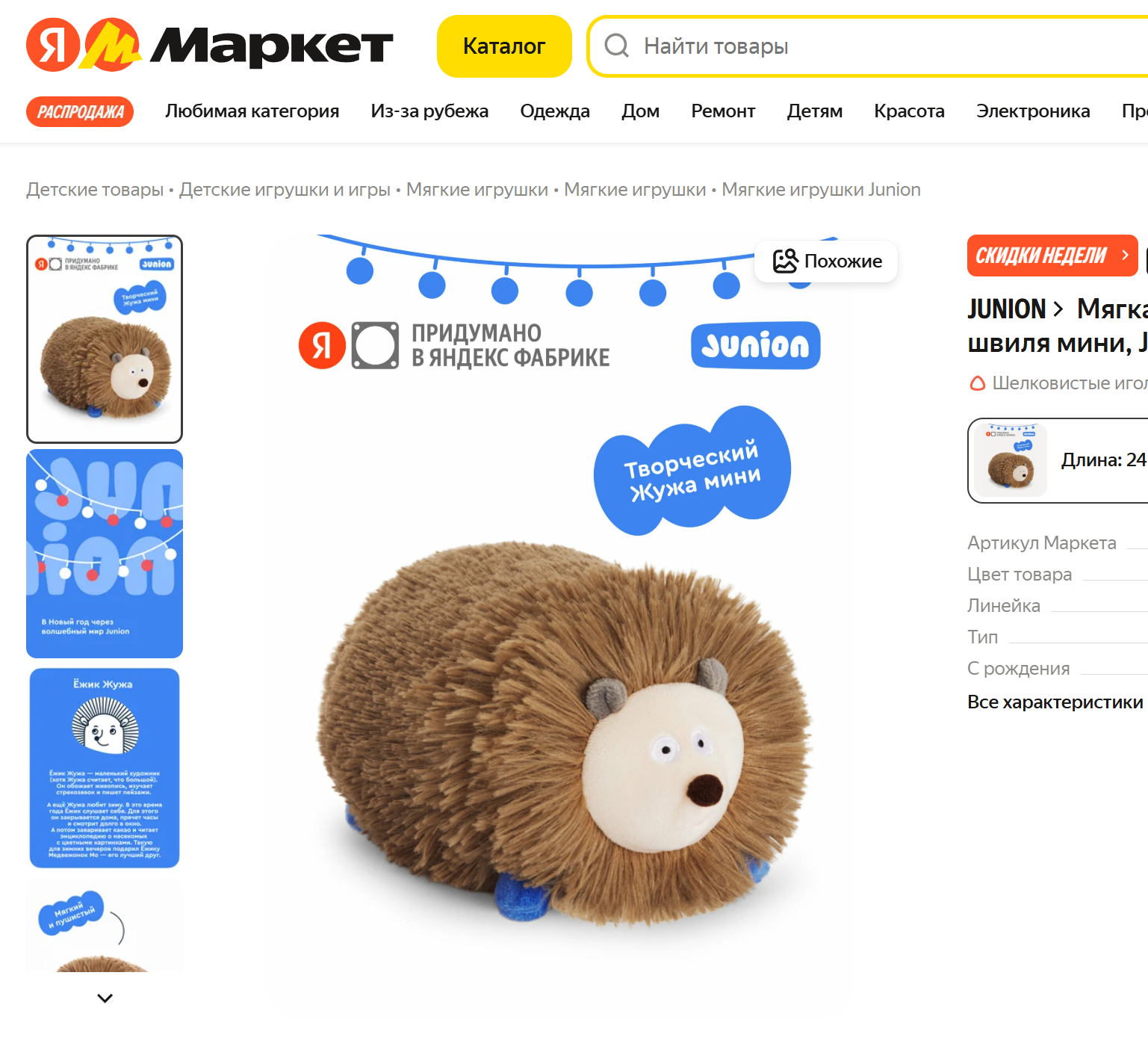Click the search magnifier icon
The height and width of the screenshot is (1064, 1148).
pyautogui.click(x=616, y=46)
